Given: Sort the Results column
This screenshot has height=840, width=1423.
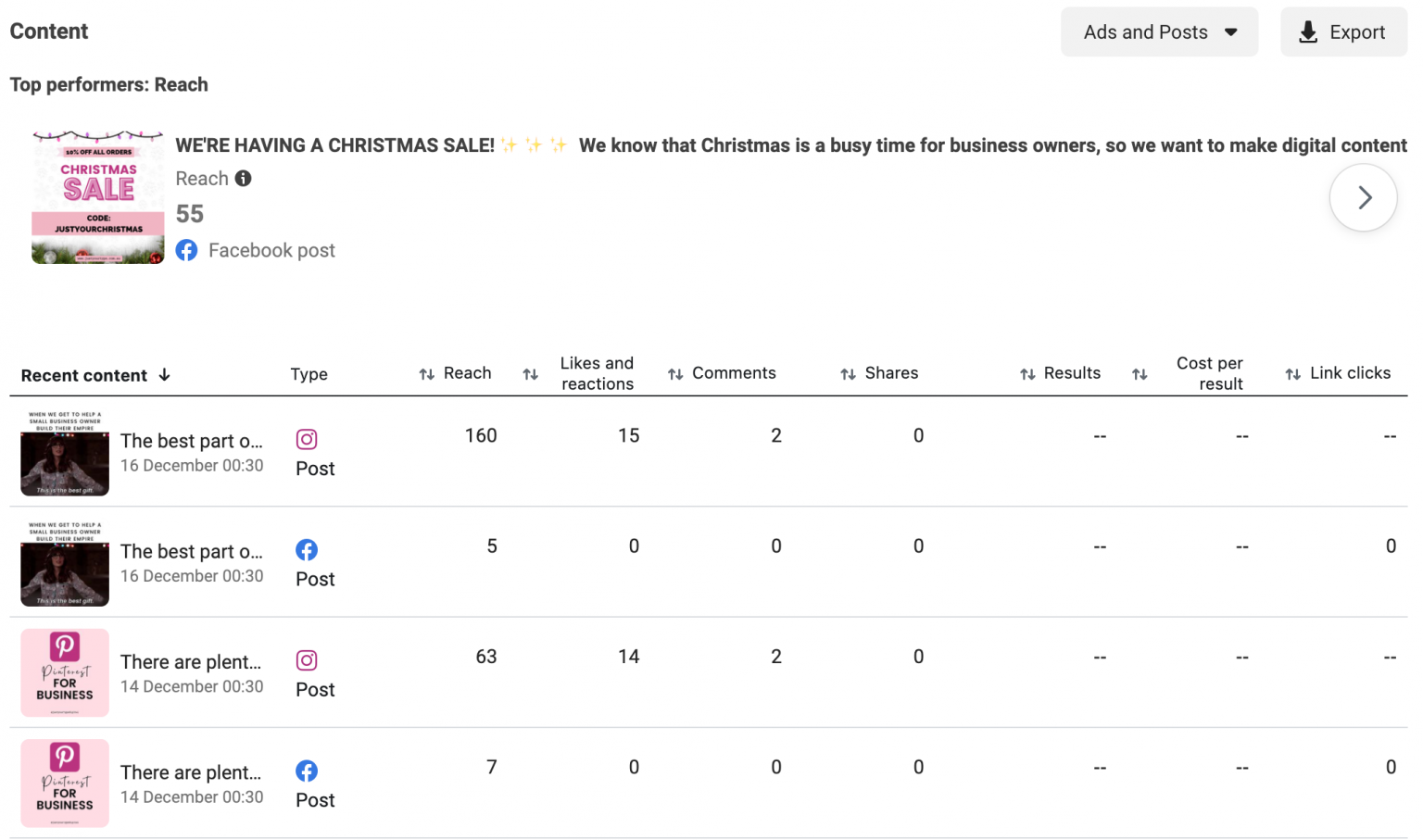Looking at the screenshot, I should click(1027, 373).
